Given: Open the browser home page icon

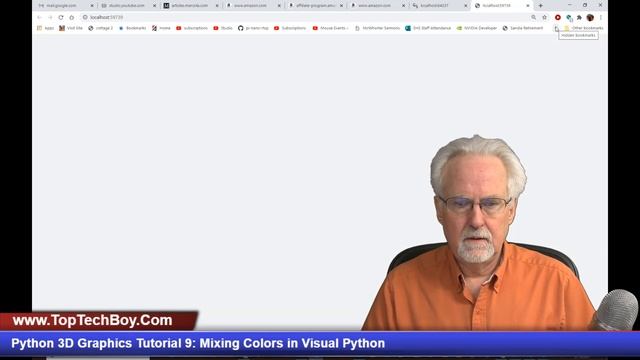Looking at the screenshot, I should (72, 18).
